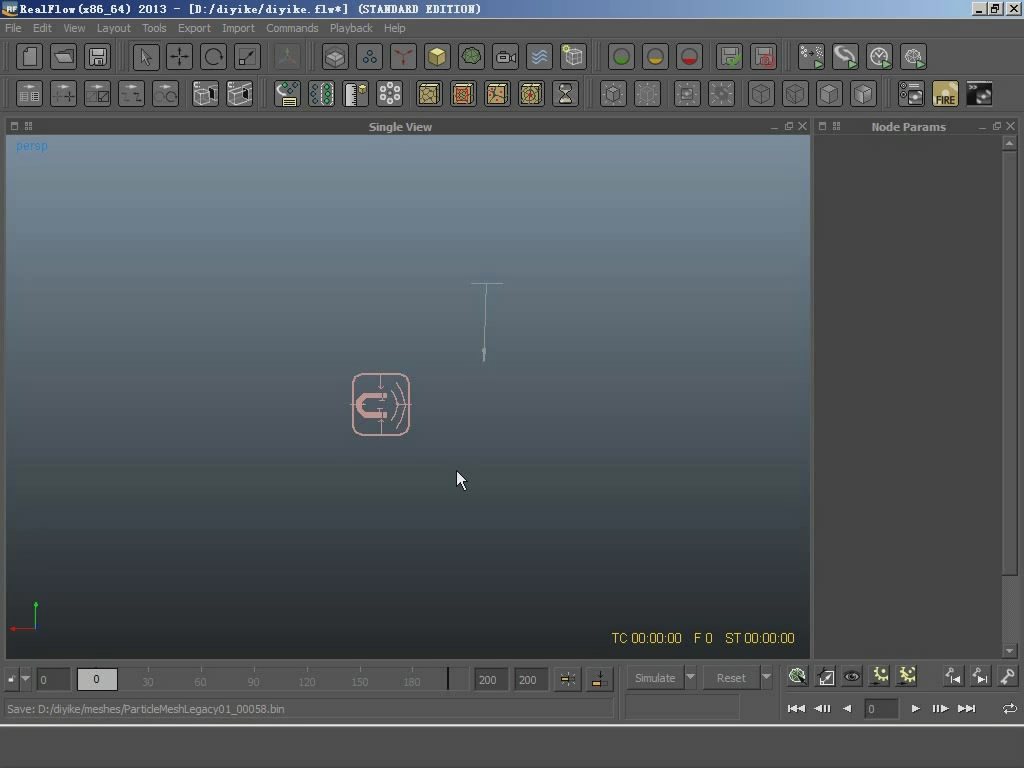Open a project with the folder icon
Viewport: 1024px width, 768px height.
pyautogui.click(x=63, y=57)
